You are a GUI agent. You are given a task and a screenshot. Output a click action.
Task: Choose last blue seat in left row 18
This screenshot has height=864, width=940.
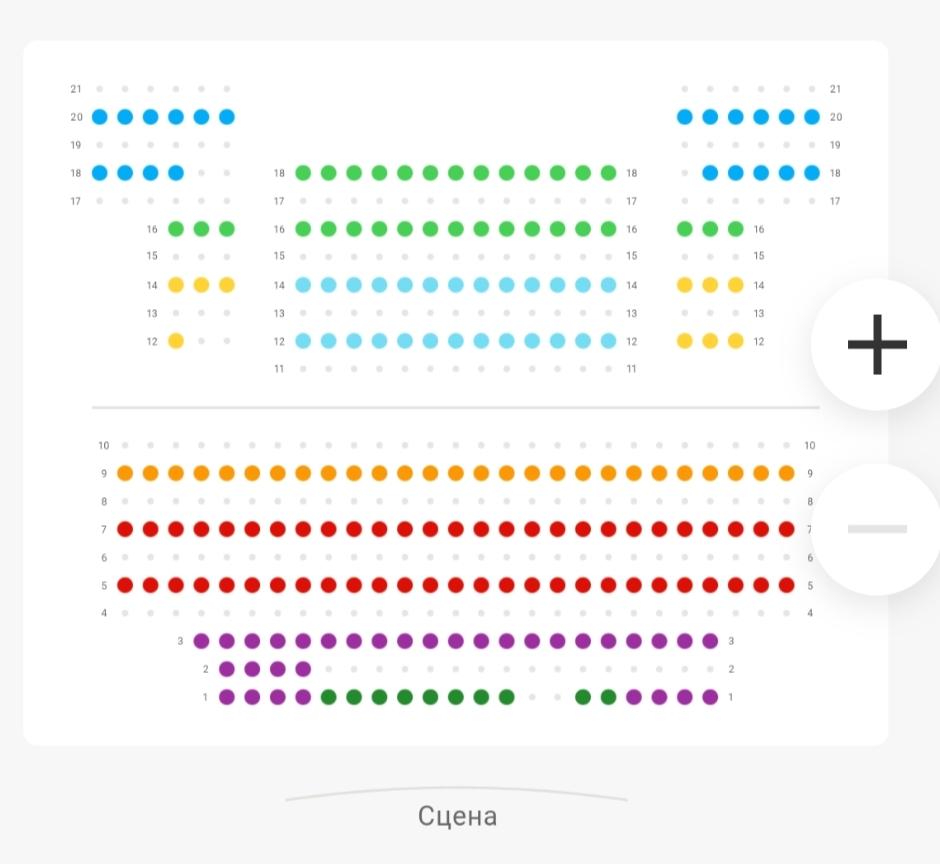point(176,173)
